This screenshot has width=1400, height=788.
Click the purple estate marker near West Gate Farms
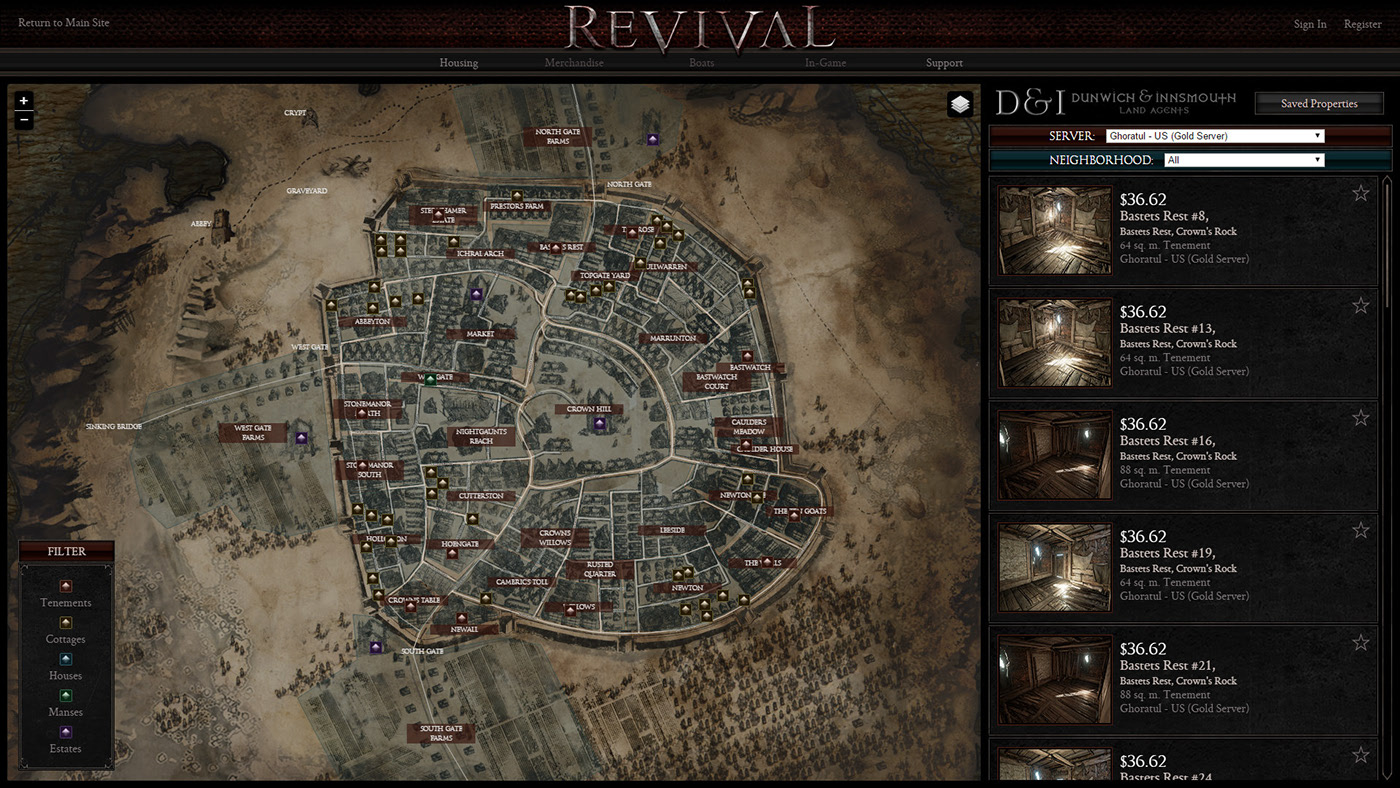[x=301, y=438]
